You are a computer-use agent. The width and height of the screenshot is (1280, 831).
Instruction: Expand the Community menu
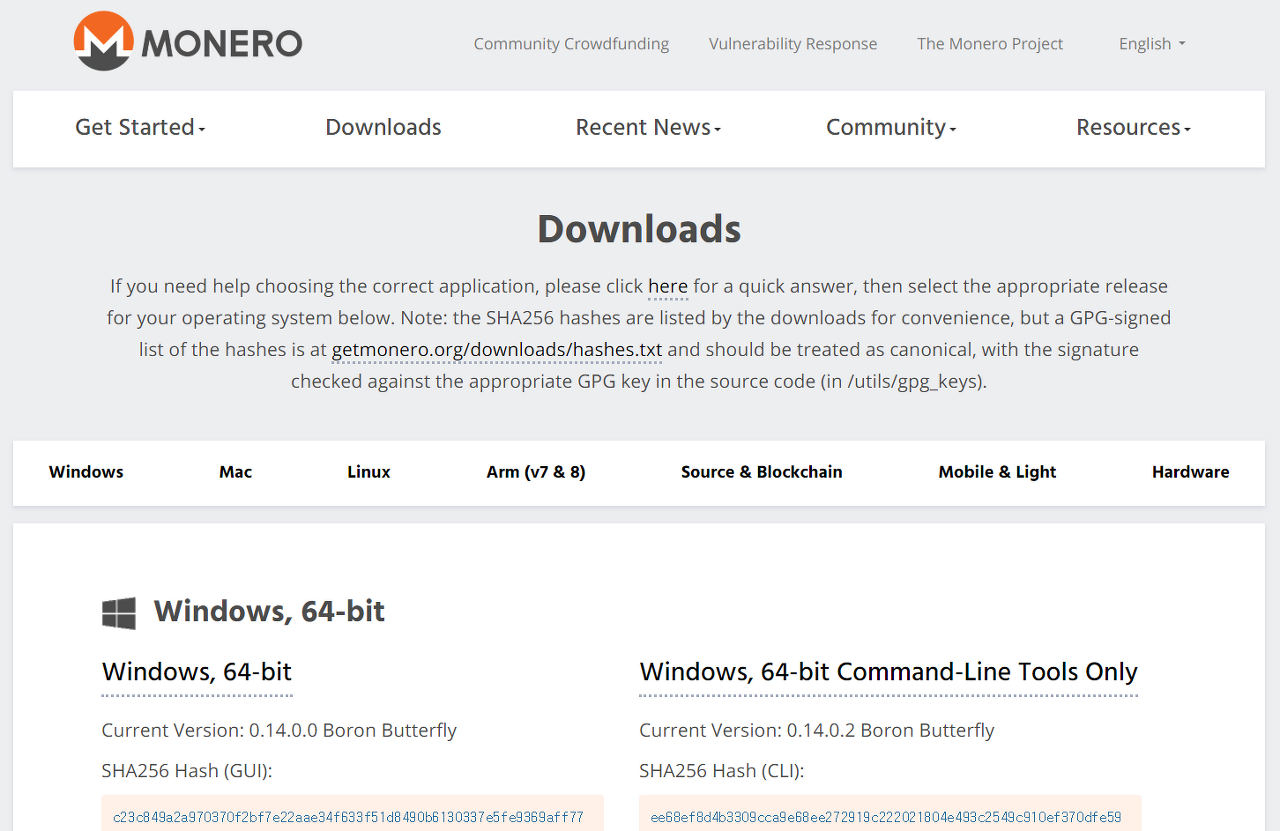(891, 127)
